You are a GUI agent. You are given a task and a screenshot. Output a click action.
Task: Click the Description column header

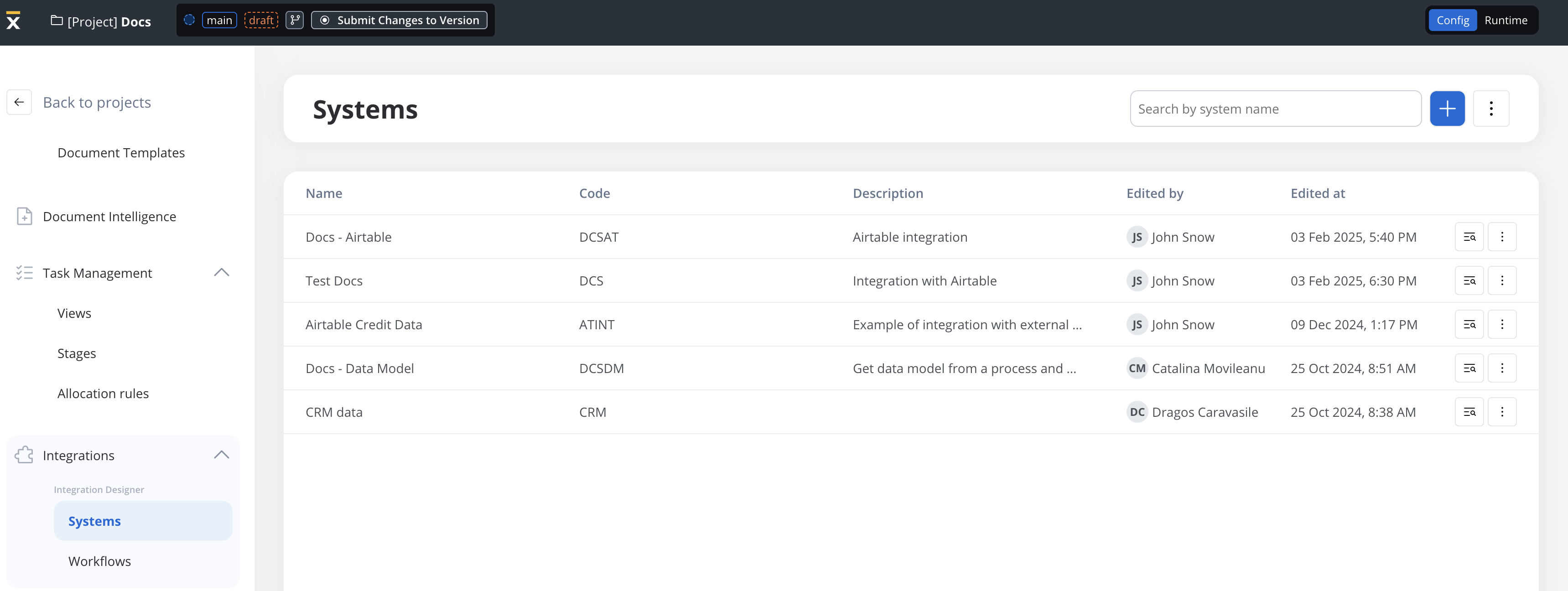click(x=888, y=193)
